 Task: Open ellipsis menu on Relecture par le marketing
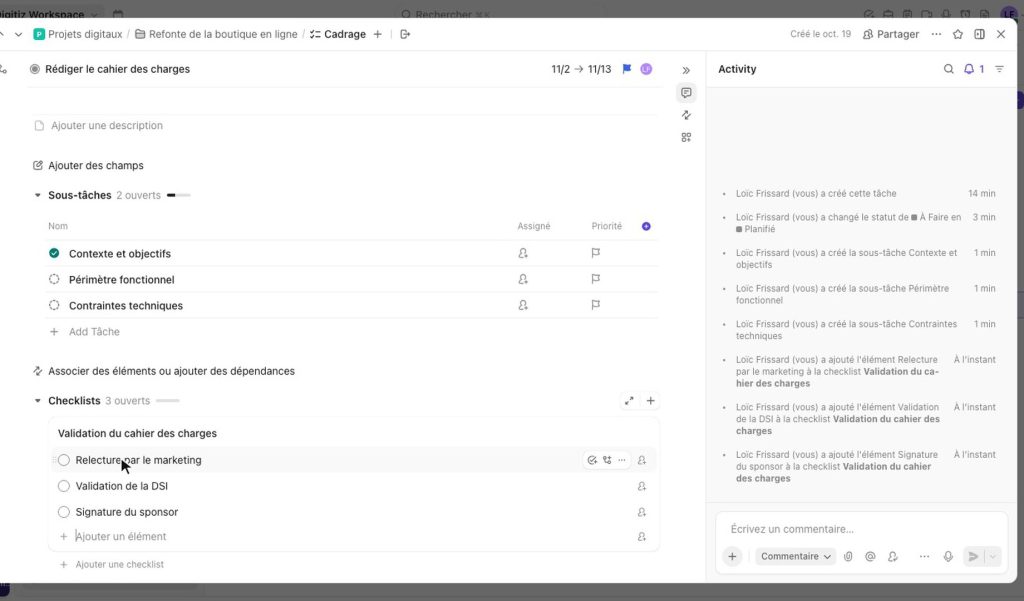[622, 460]
